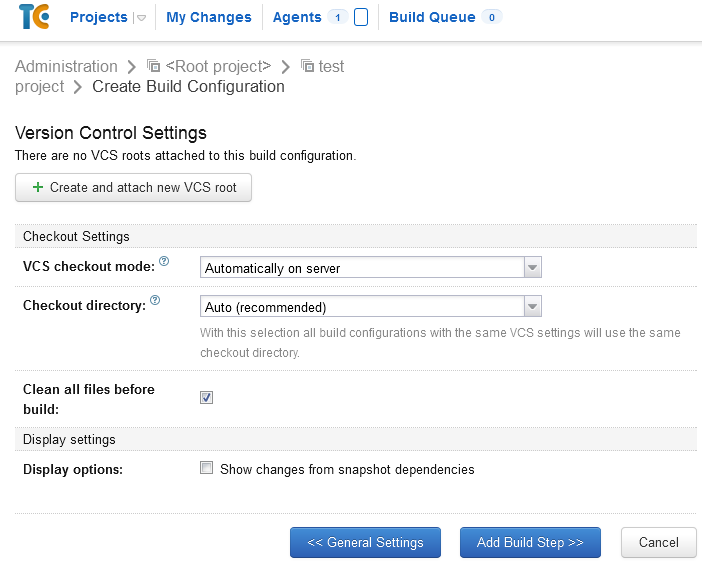Go back to General Settings

(365, 542)
